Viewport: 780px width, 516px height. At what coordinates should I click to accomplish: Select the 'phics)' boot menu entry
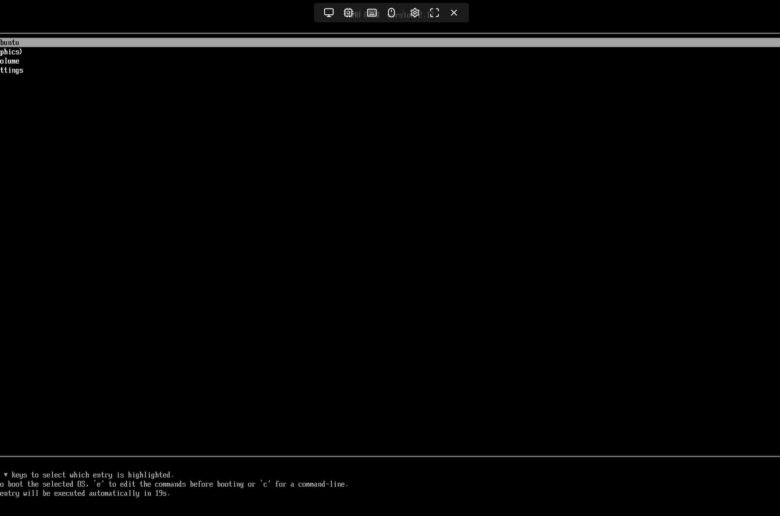11,52
